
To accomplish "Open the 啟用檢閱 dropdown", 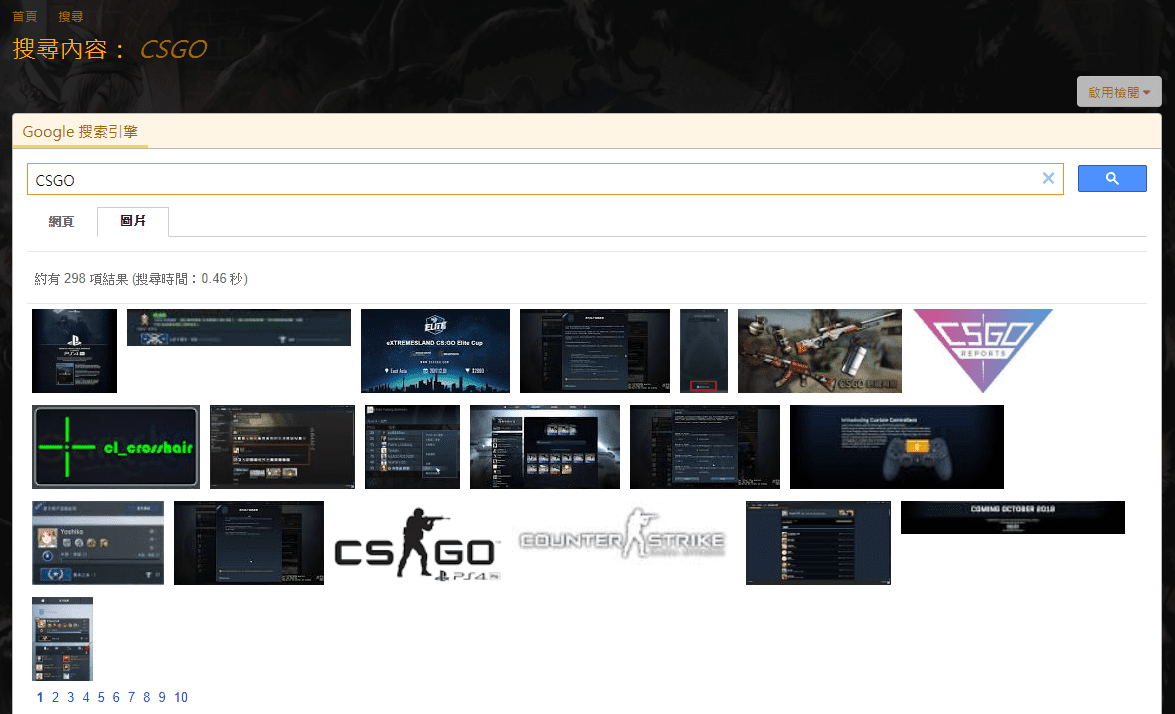I will (1119, 92).
